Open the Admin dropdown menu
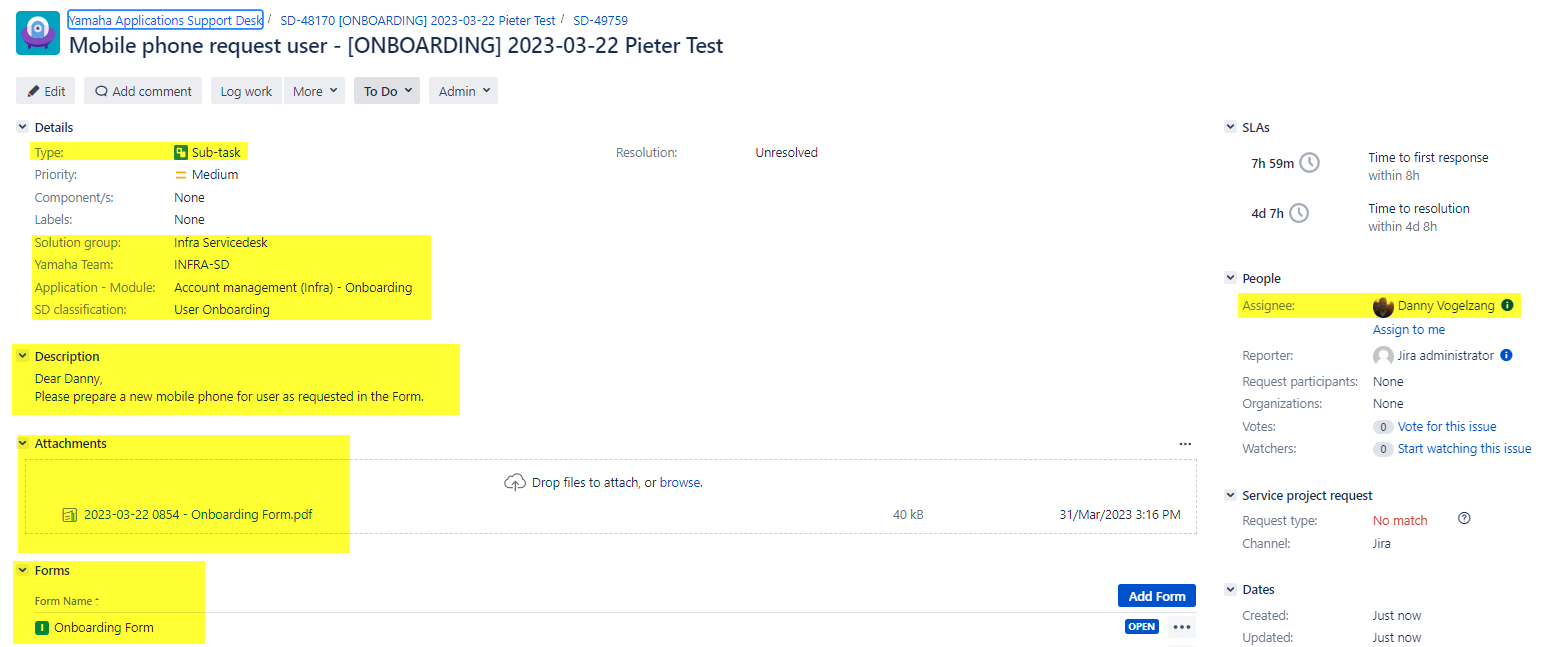1557x647 pixels. (464, 91)
